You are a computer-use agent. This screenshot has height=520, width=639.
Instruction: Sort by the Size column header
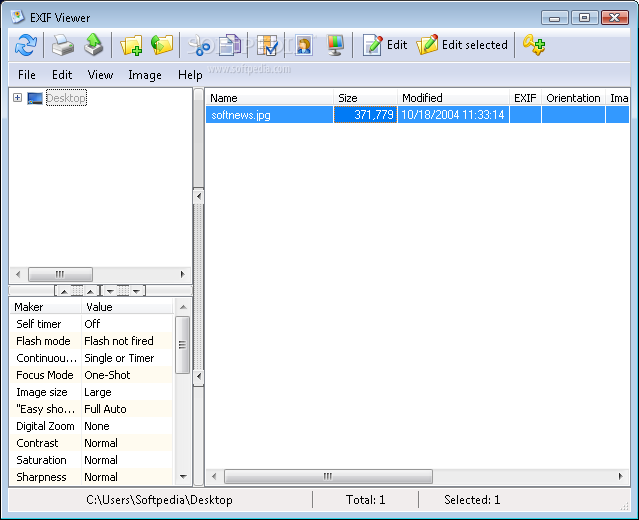pos(366,98)
